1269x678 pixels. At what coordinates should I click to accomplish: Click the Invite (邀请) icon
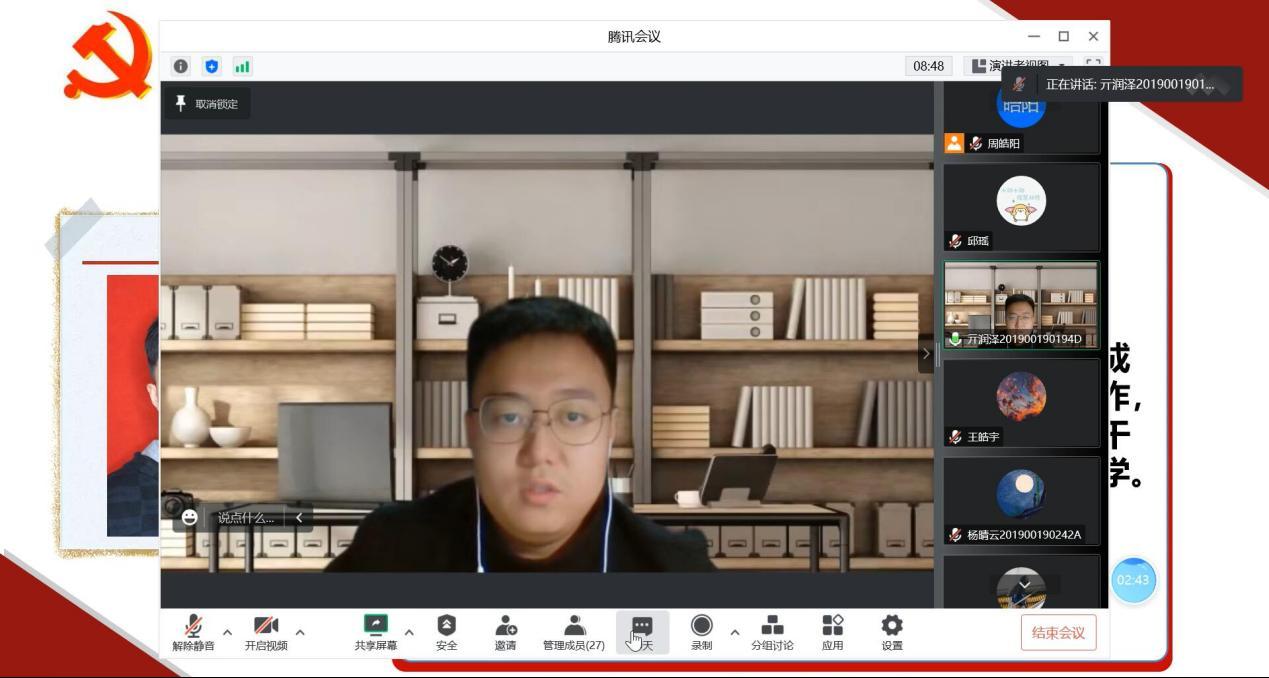point(505,632)
